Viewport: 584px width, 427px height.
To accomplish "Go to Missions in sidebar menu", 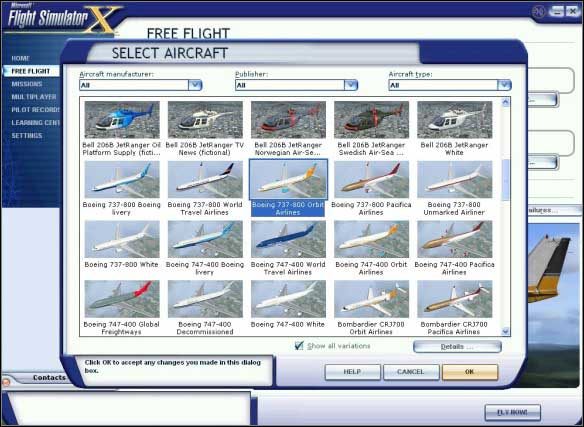I will tap(27, 84).
